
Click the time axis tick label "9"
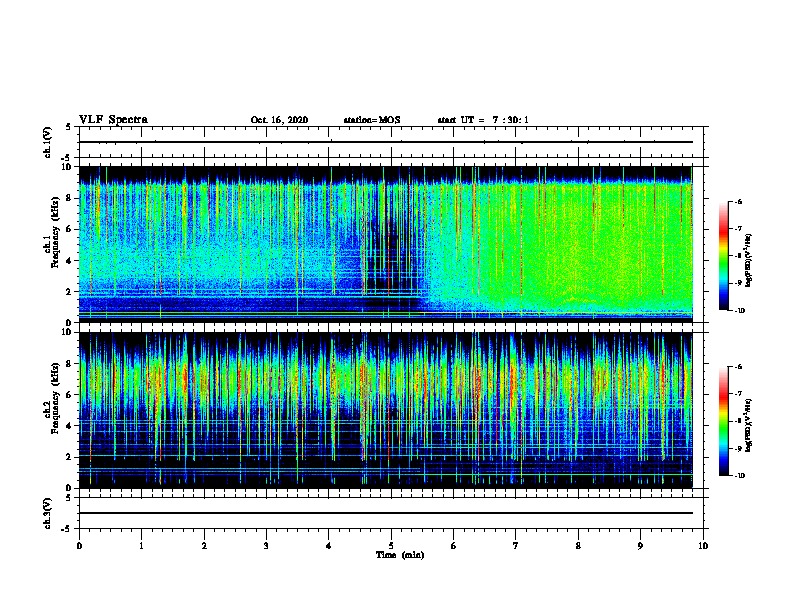640,546
